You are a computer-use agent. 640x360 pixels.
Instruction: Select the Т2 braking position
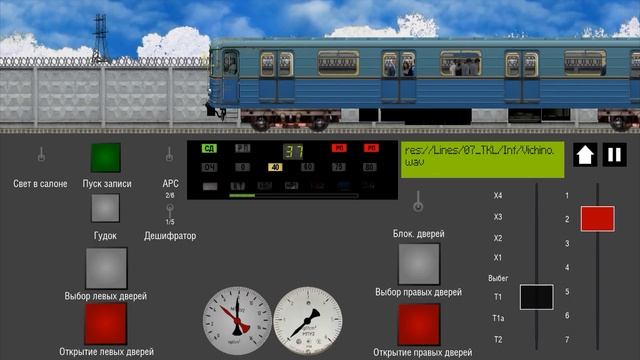point(498,339)
